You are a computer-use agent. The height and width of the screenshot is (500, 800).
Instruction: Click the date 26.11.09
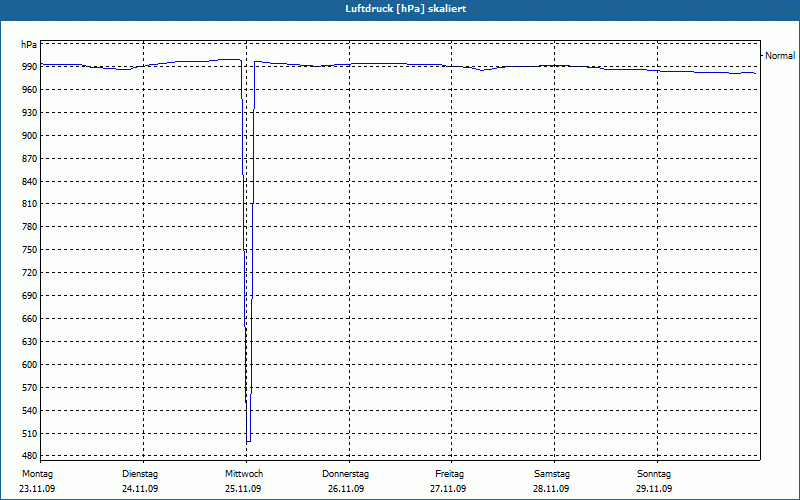[346, 489]
